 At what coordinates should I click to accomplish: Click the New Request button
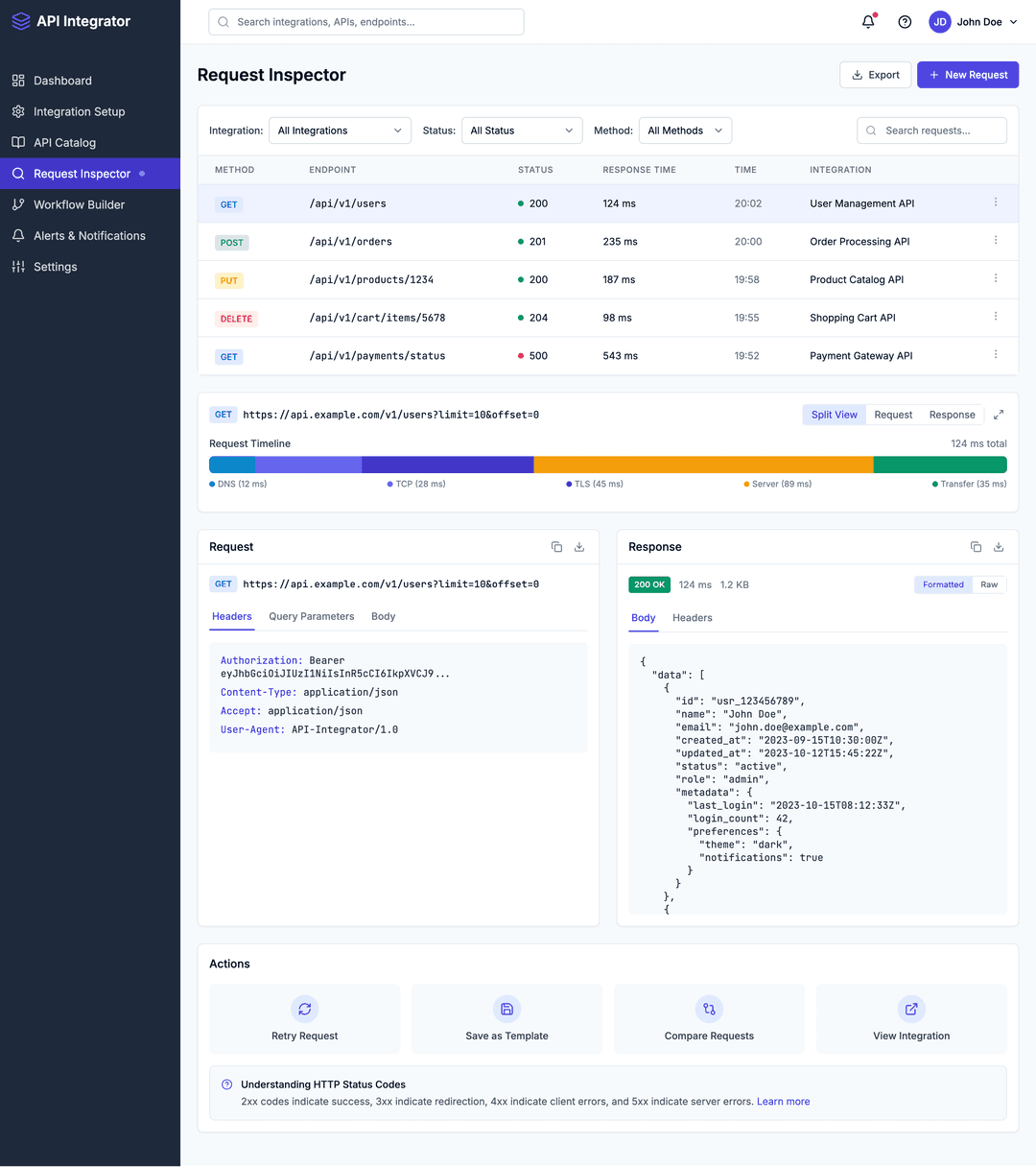click(968, 74)
